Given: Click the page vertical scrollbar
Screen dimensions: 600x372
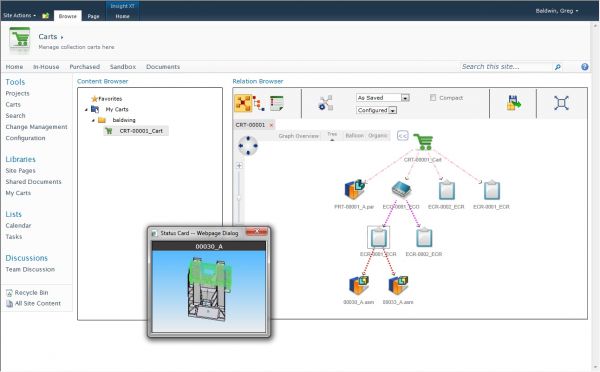Looking at the screenshot, I should (x=595, y=195).
